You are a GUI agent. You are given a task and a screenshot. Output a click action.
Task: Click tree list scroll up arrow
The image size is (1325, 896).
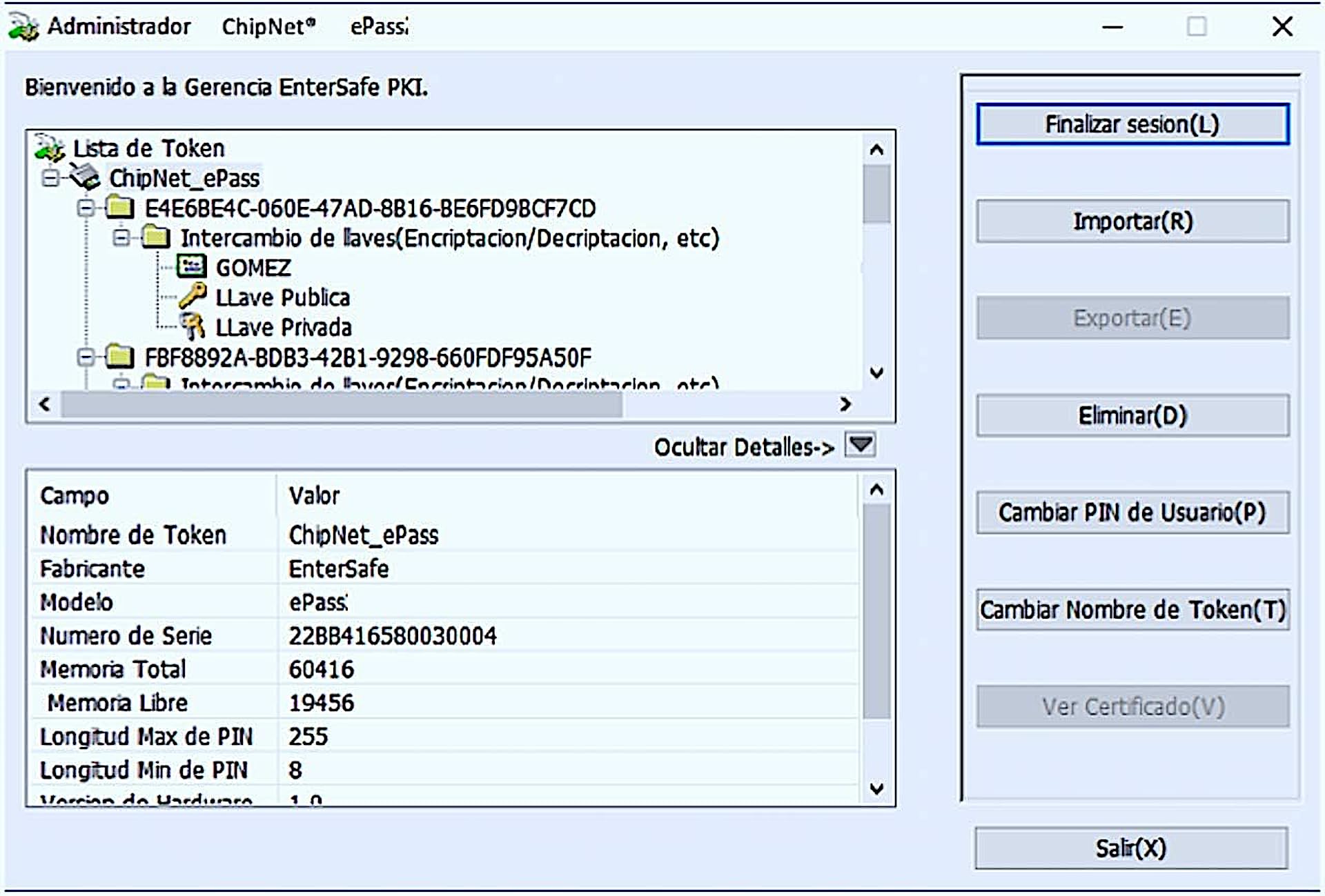(876, 149)
